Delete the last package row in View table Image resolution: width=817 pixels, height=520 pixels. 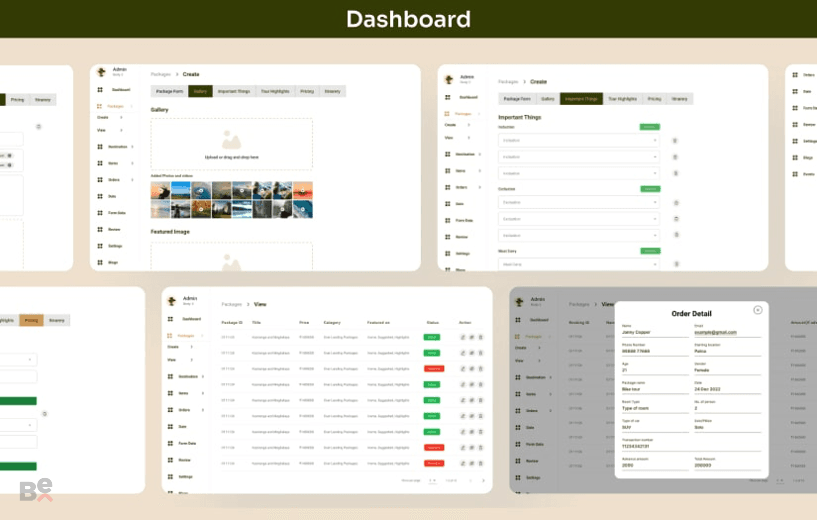tap(480, 463)
